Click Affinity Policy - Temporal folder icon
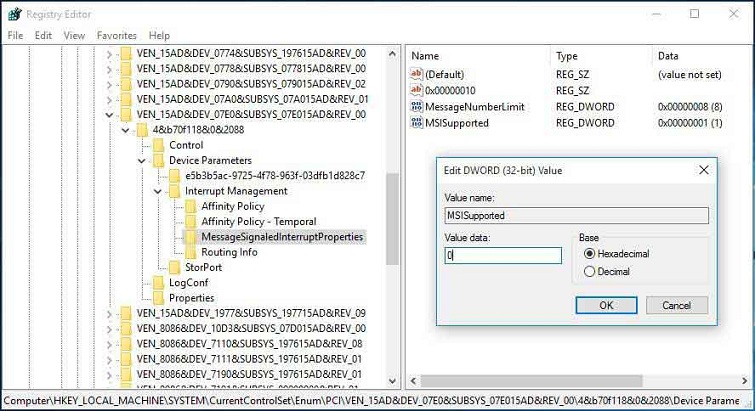Image resolution: width=755 pixels, height=411 pixels. pyautogui.click(x=191, y=222)
